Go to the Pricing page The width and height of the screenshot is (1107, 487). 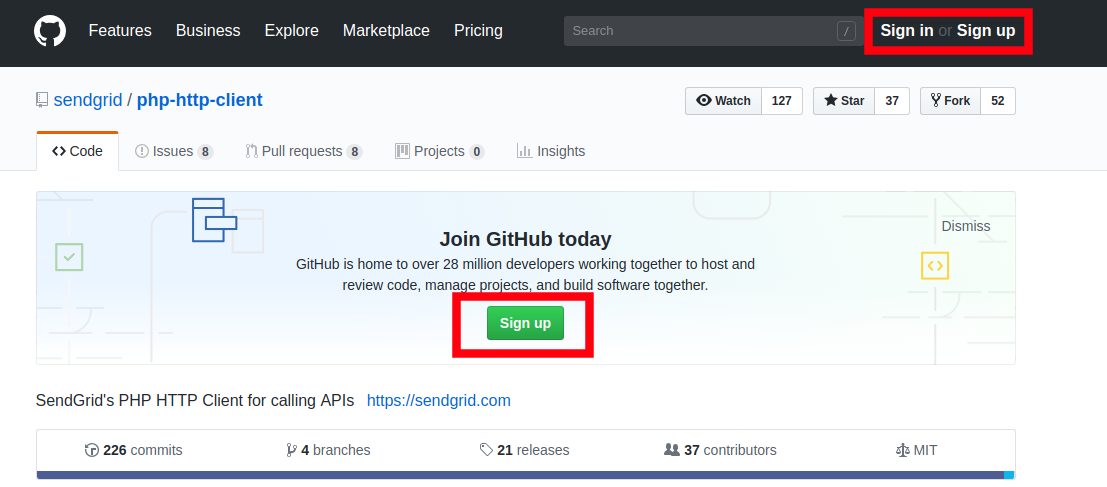tap(478, 31)
